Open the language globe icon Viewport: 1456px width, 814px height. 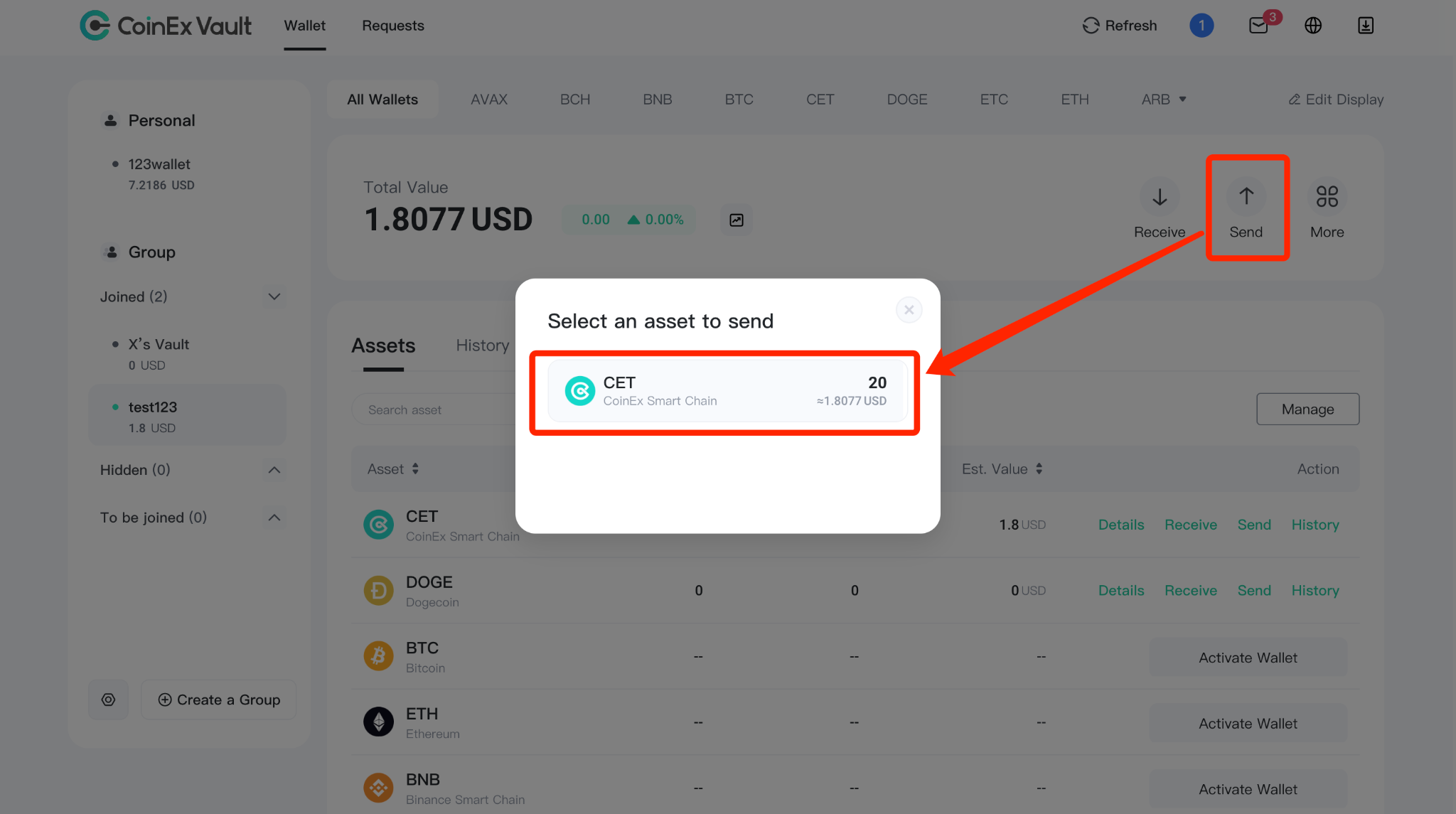[1313, 26]
